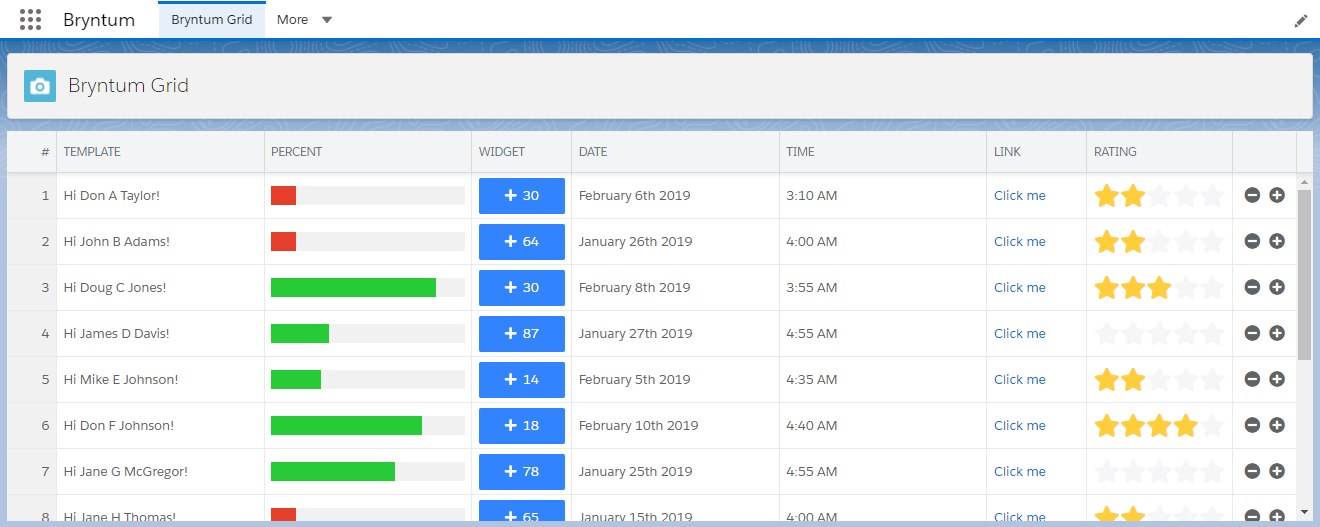
Task: Sort by the Date column header
Action: click(x=675, y=152)
